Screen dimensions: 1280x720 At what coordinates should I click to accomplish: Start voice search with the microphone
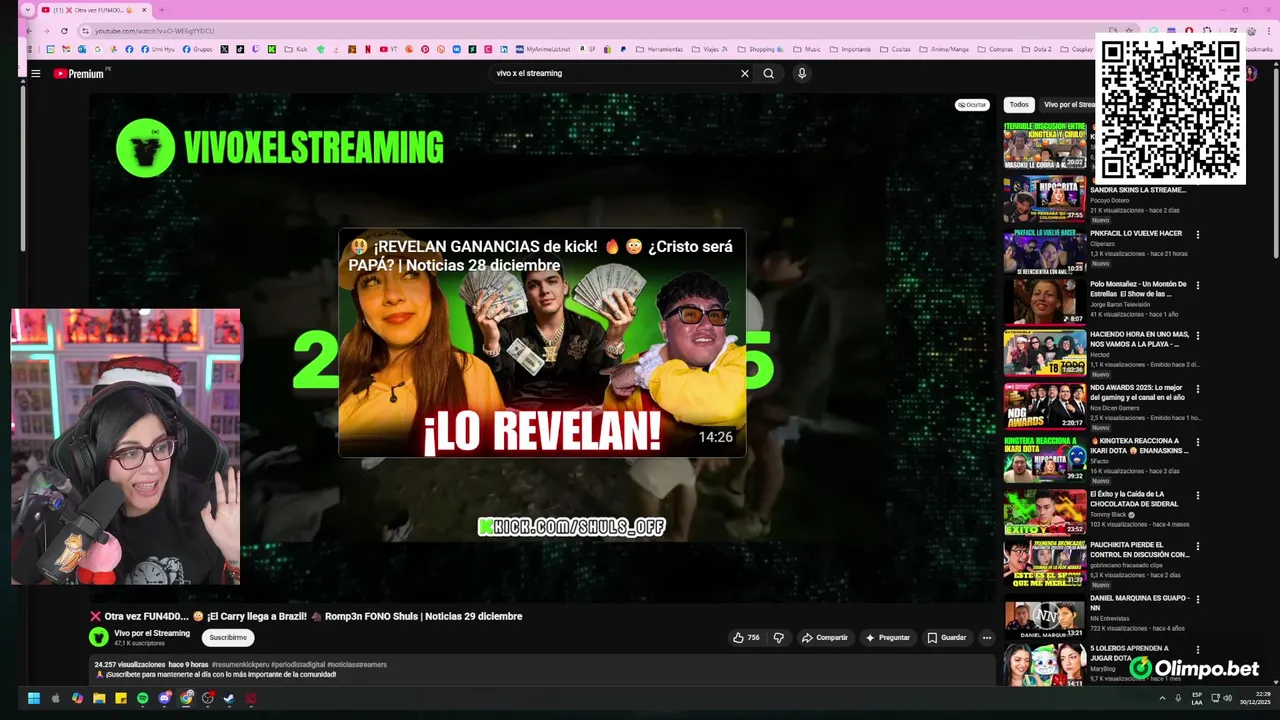coord(801,73)
